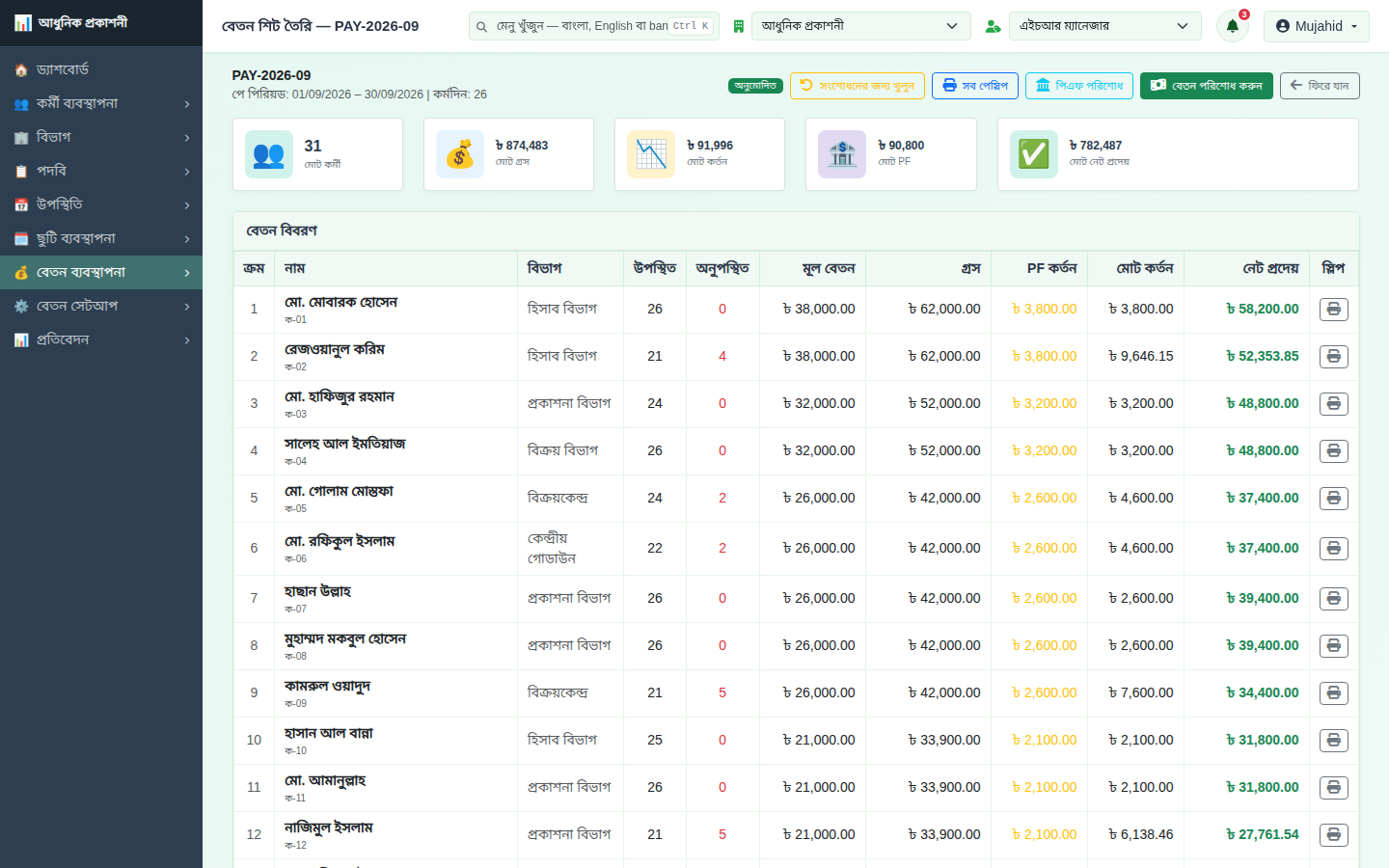Print payslip for মো. রফিকুল ইসলাম
This screenshot has width=1389, height=868.
pos(1333,549)
